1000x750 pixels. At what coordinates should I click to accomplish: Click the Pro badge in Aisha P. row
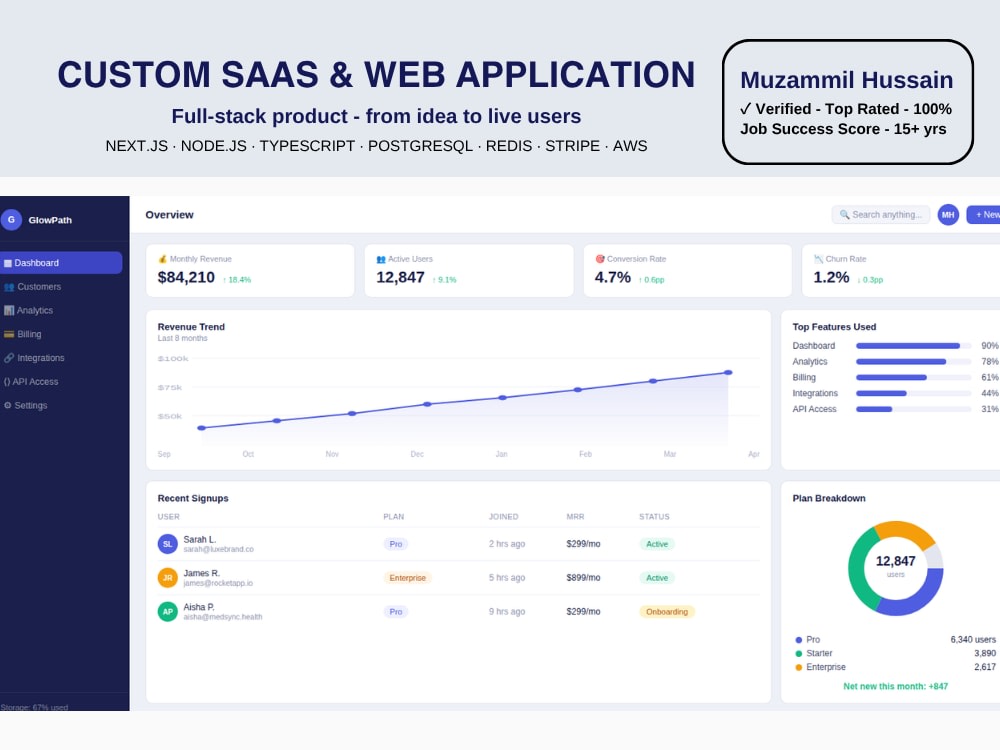(x=396, y=612)
